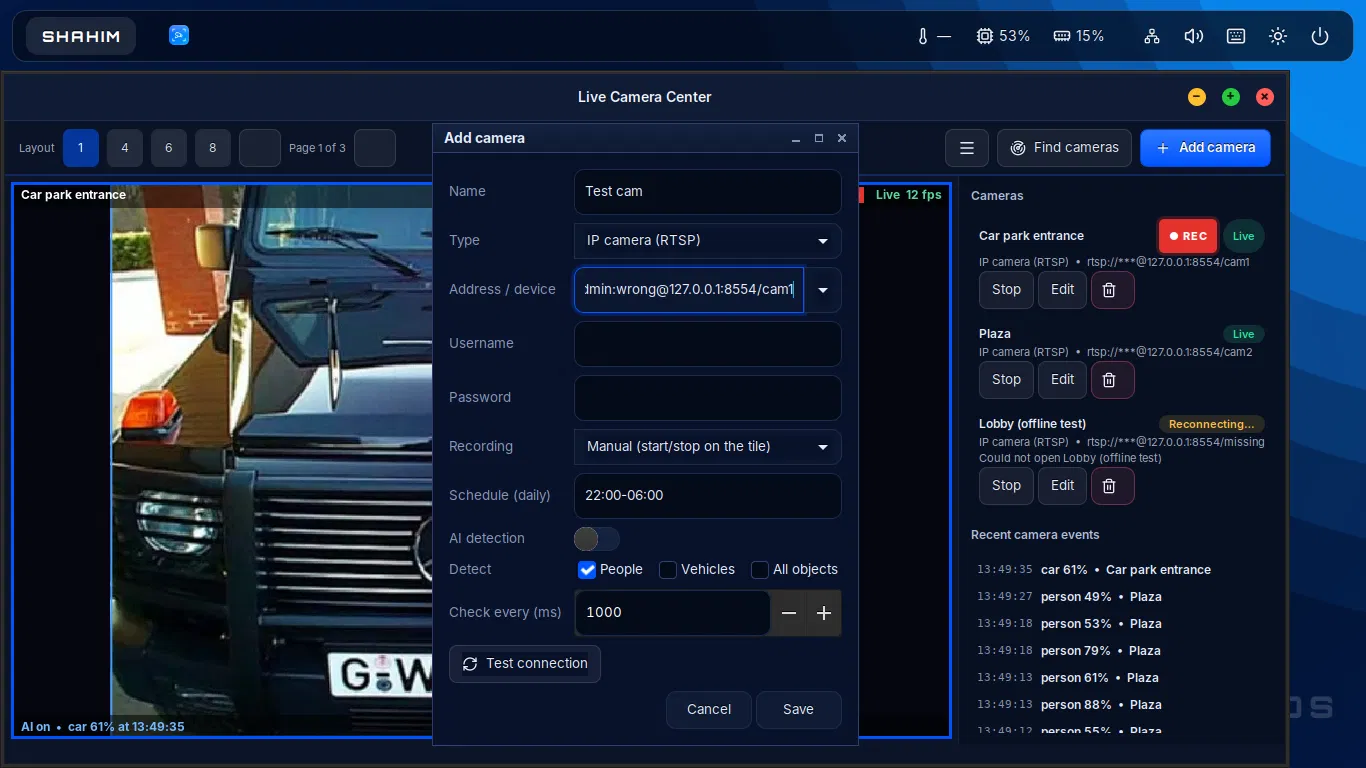Open SHAHIM menu in top bar
1366x768 pixels.
click(81, 36)
